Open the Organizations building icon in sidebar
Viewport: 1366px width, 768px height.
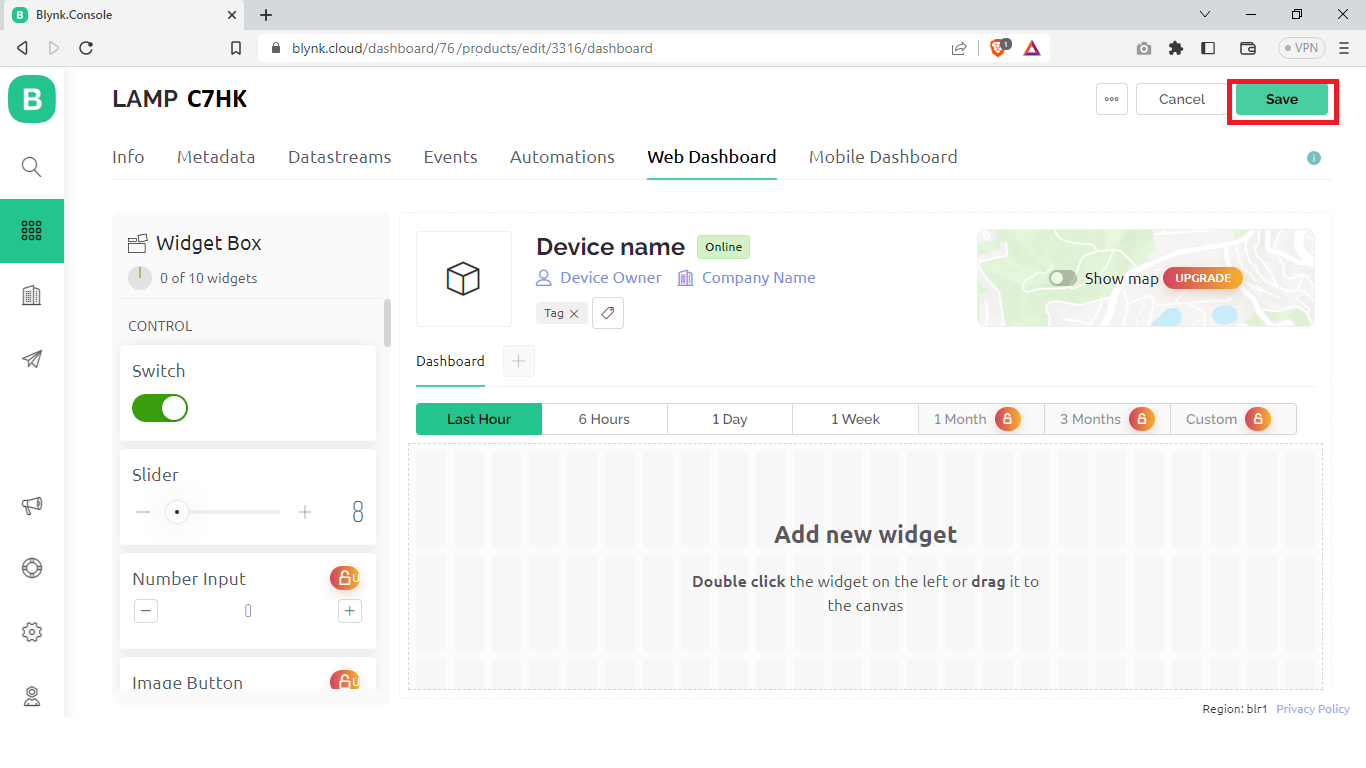(31, 294)
